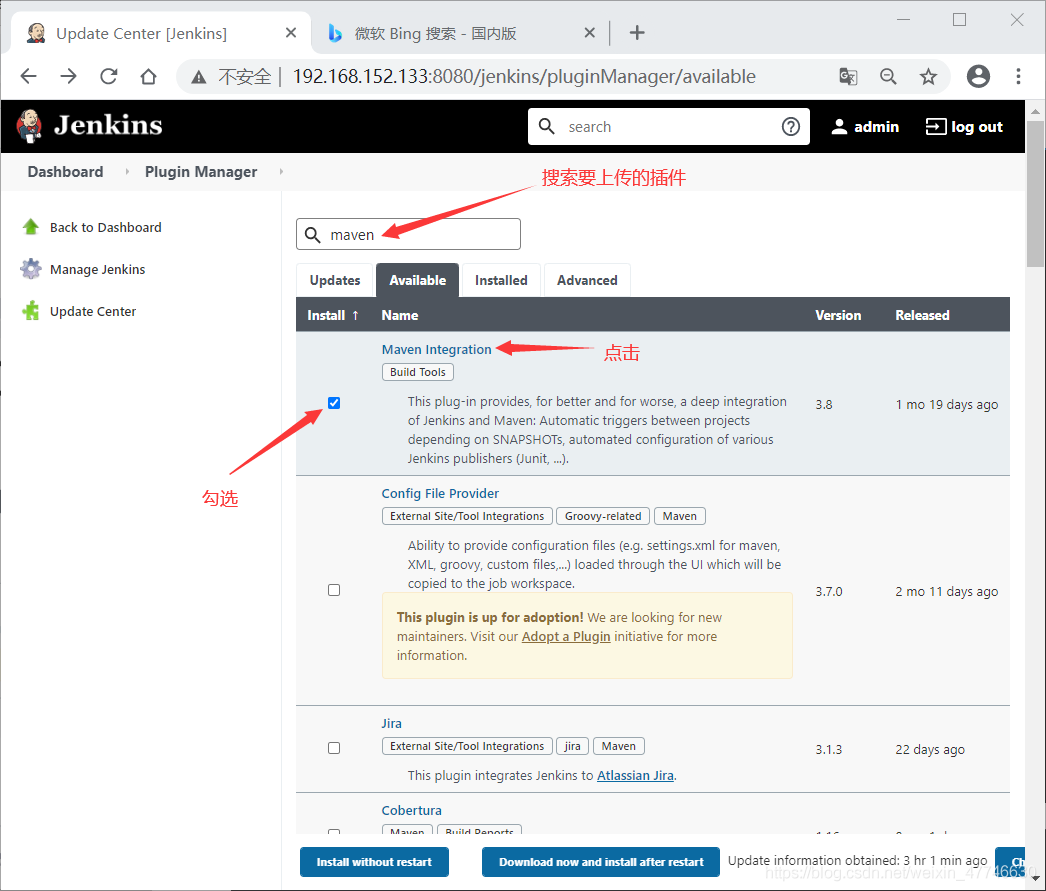1046x891 pixels.
Task: Click the browser back arrow
Action: 29,76
